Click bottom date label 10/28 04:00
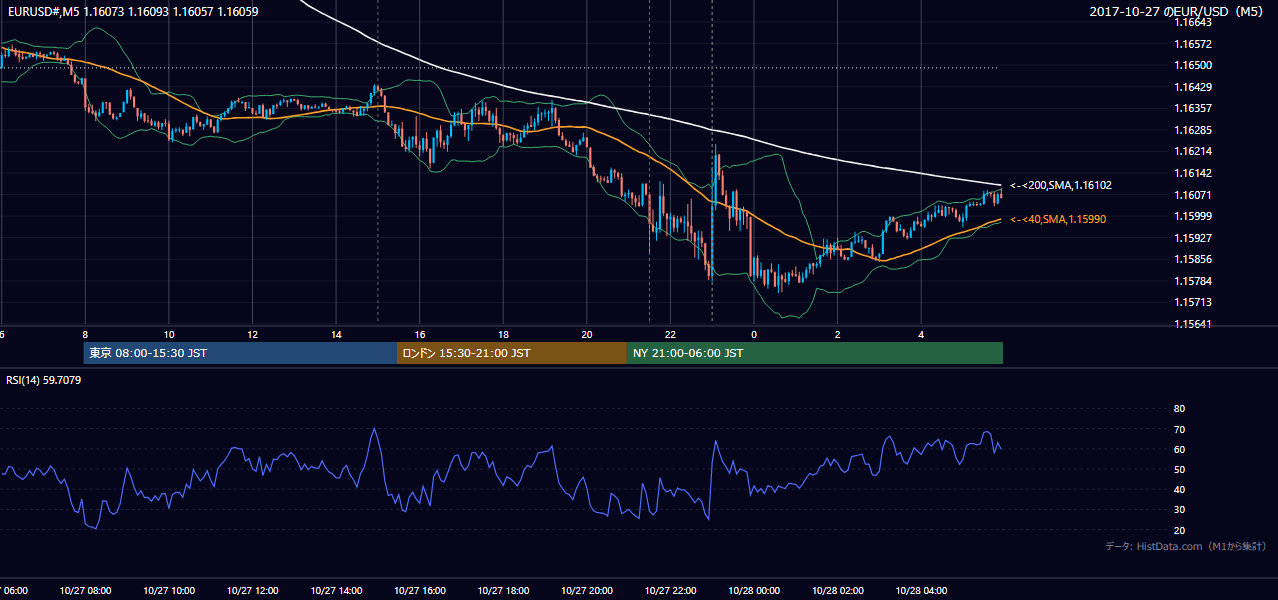Screen dimensions: 1278x600 pyautogui.click(x=921, y=591)
